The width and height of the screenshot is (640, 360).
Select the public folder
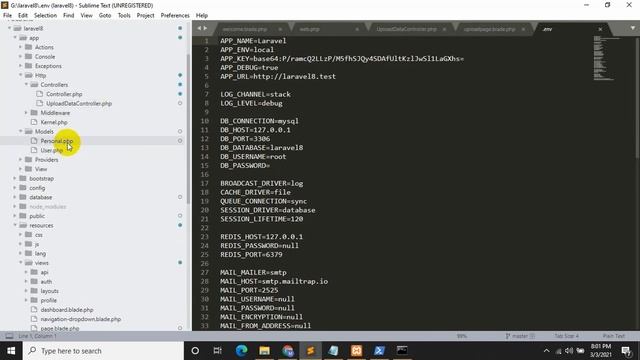(37, 216)
